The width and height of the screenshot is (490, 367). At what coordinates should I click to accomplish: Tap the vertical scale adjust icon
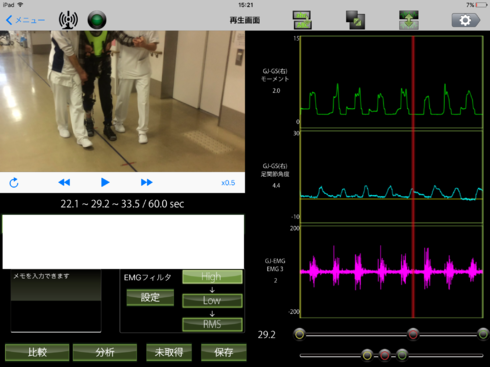409,20
